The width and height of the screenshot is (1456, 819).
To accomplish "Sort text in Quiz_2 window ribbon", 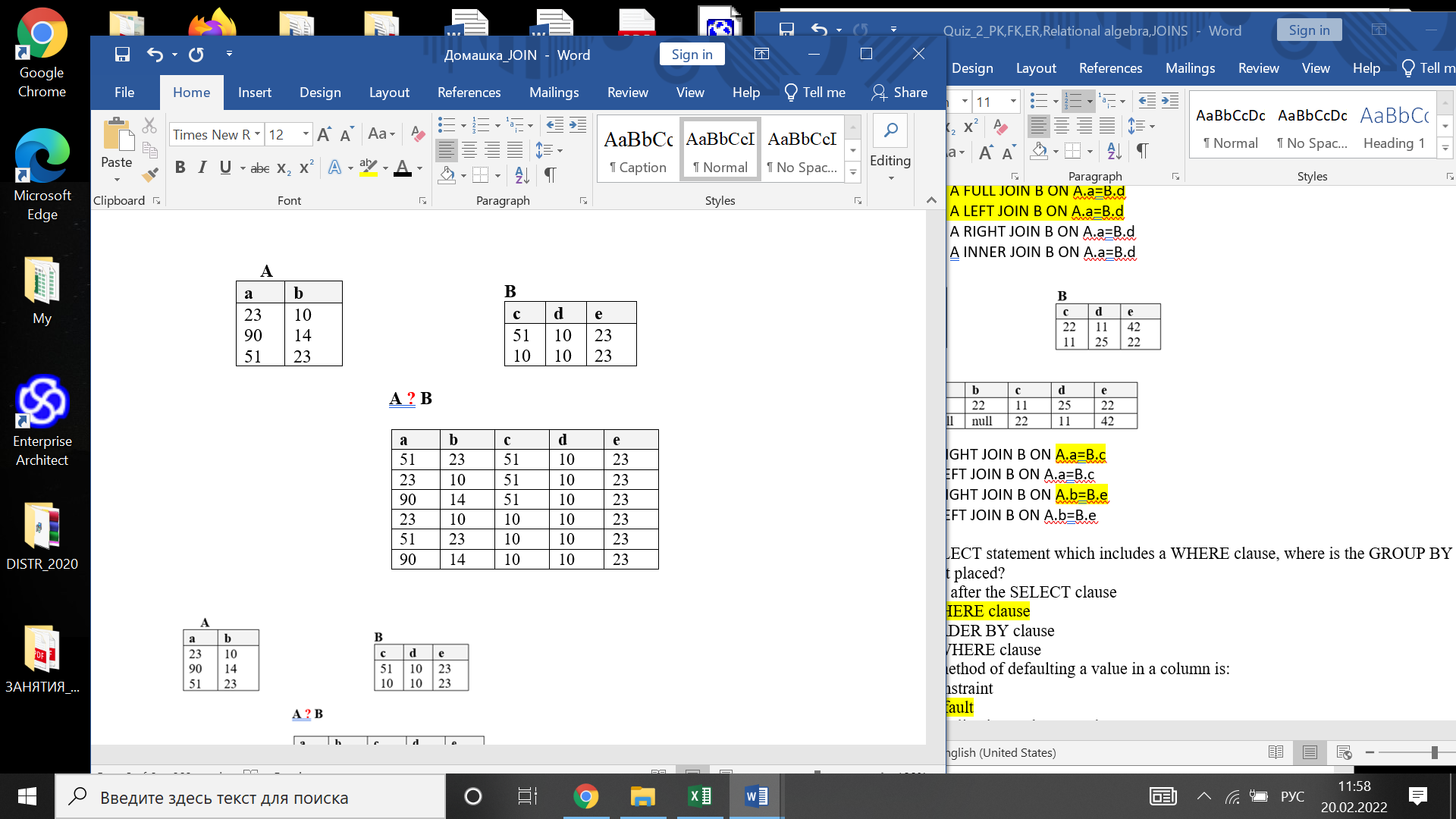I will [1114, 151].
